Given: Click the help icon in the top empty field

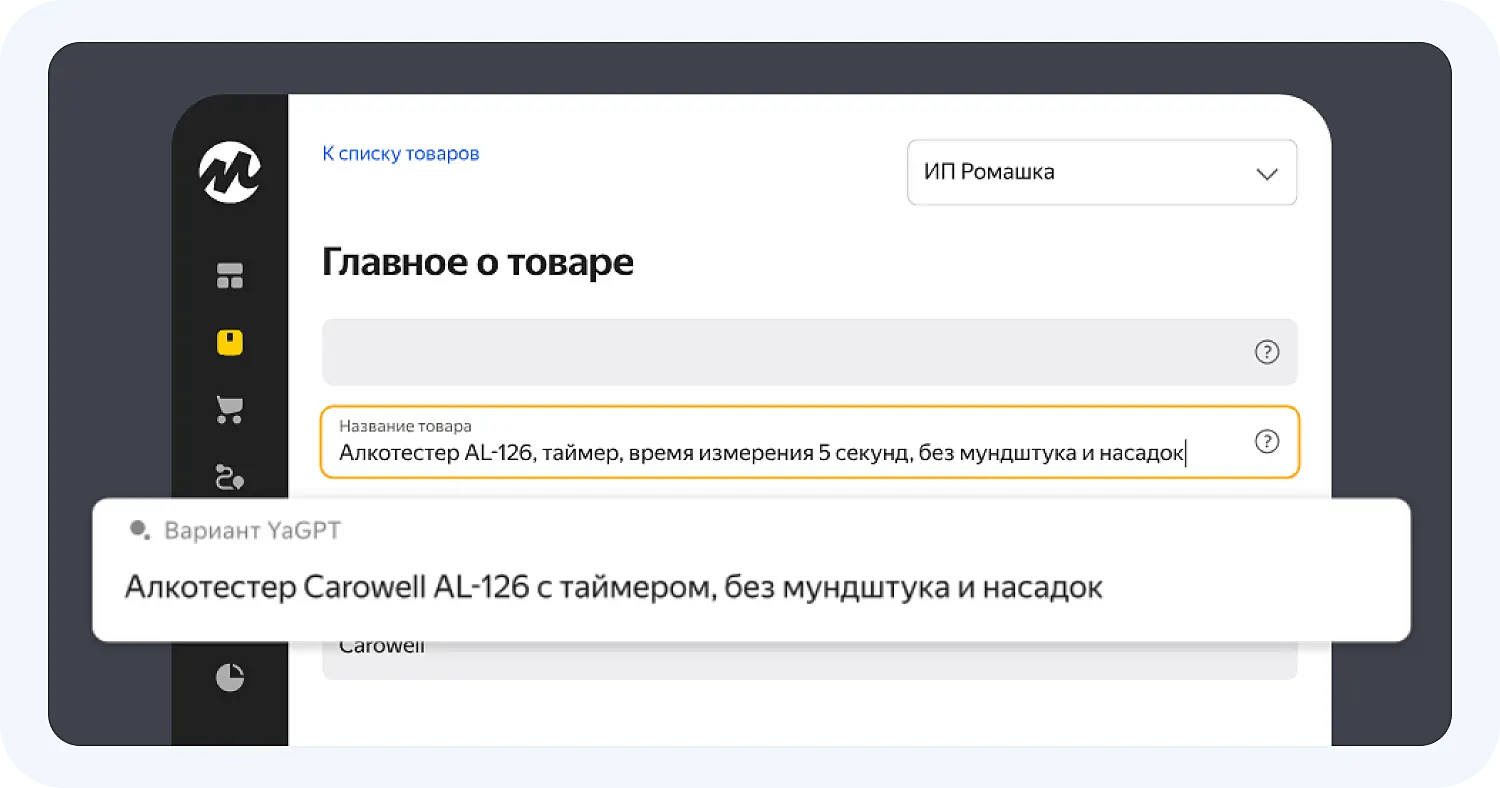Looking at the screenshot, I should point(1266,352).
